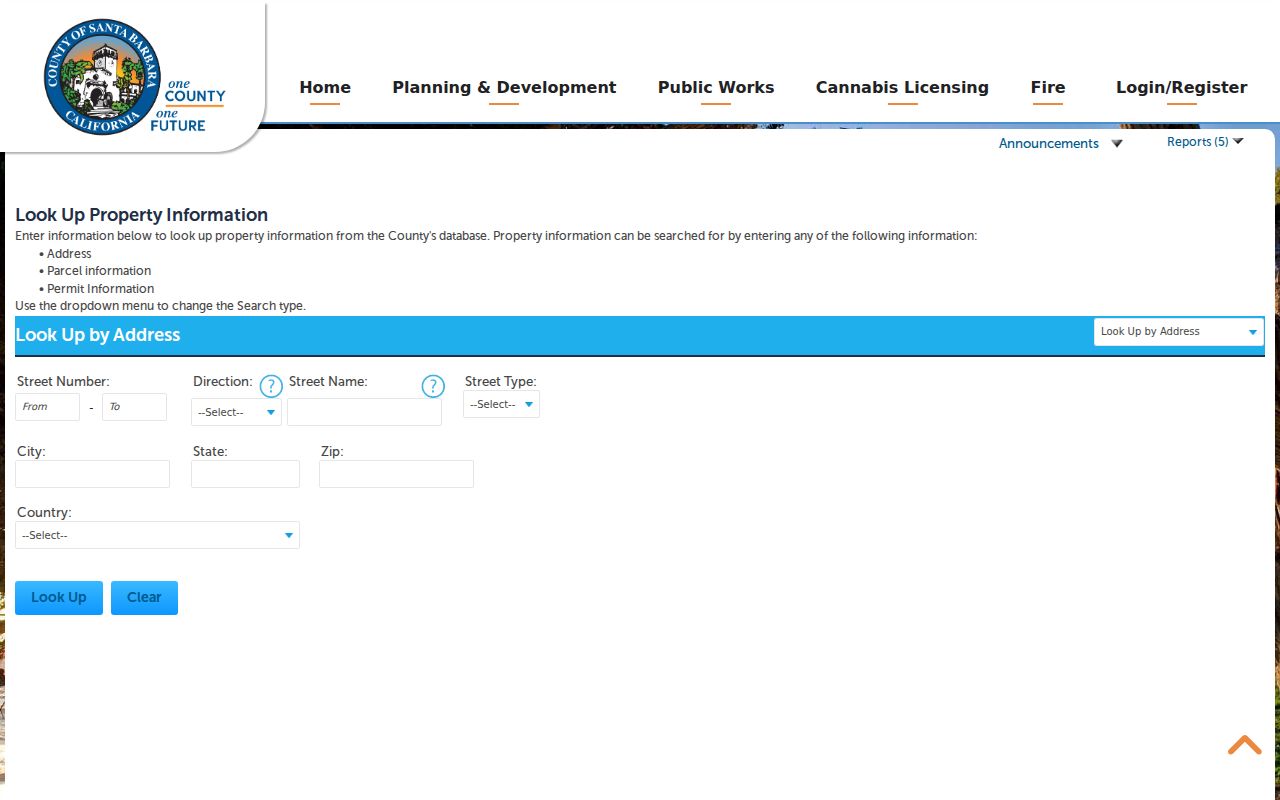Click the City input field

[92, 474]
